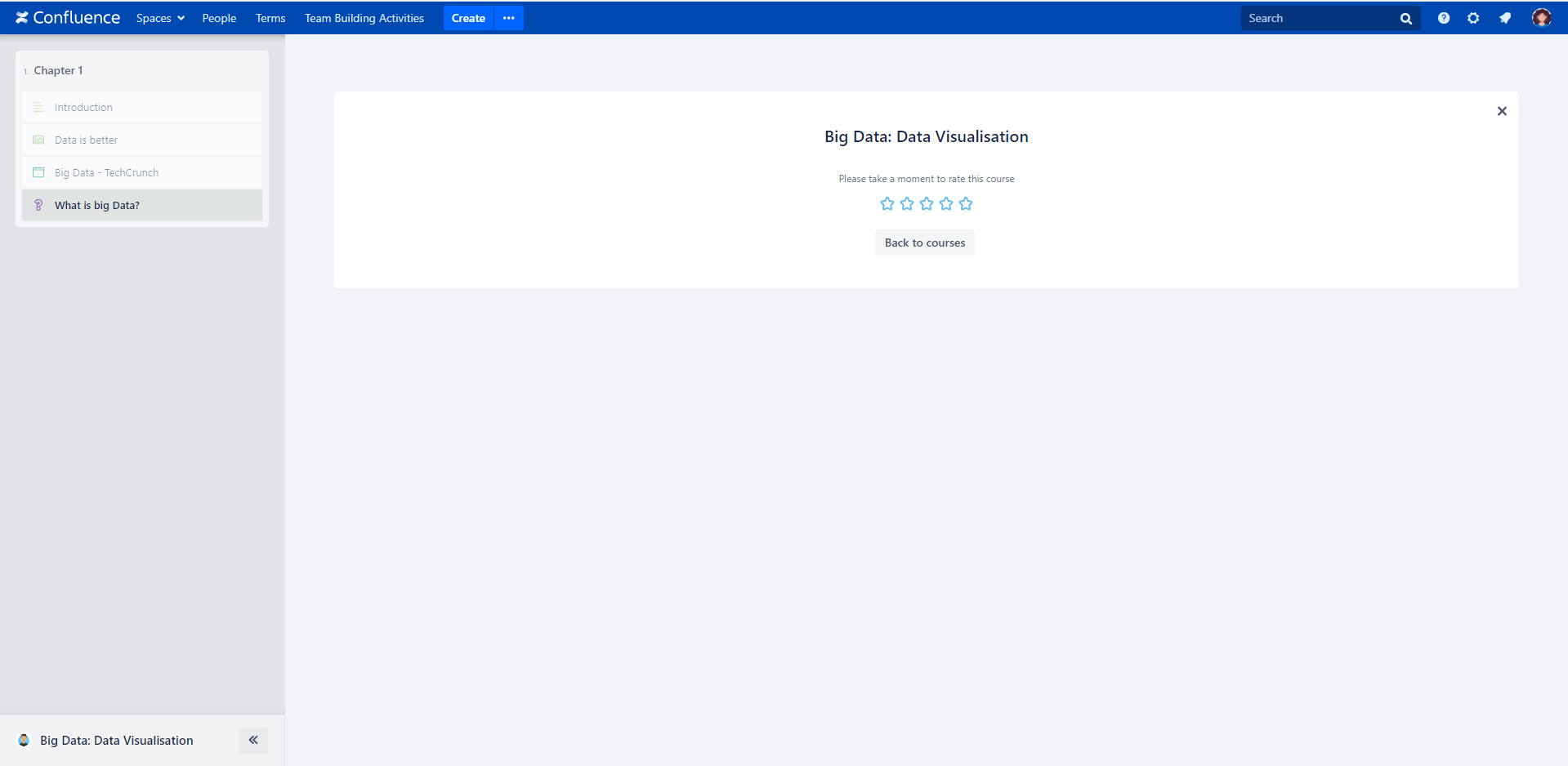Click the course avatar icon in sidebar footer
The width and height of the screenshot is (1568, 766).
(24, 740)
